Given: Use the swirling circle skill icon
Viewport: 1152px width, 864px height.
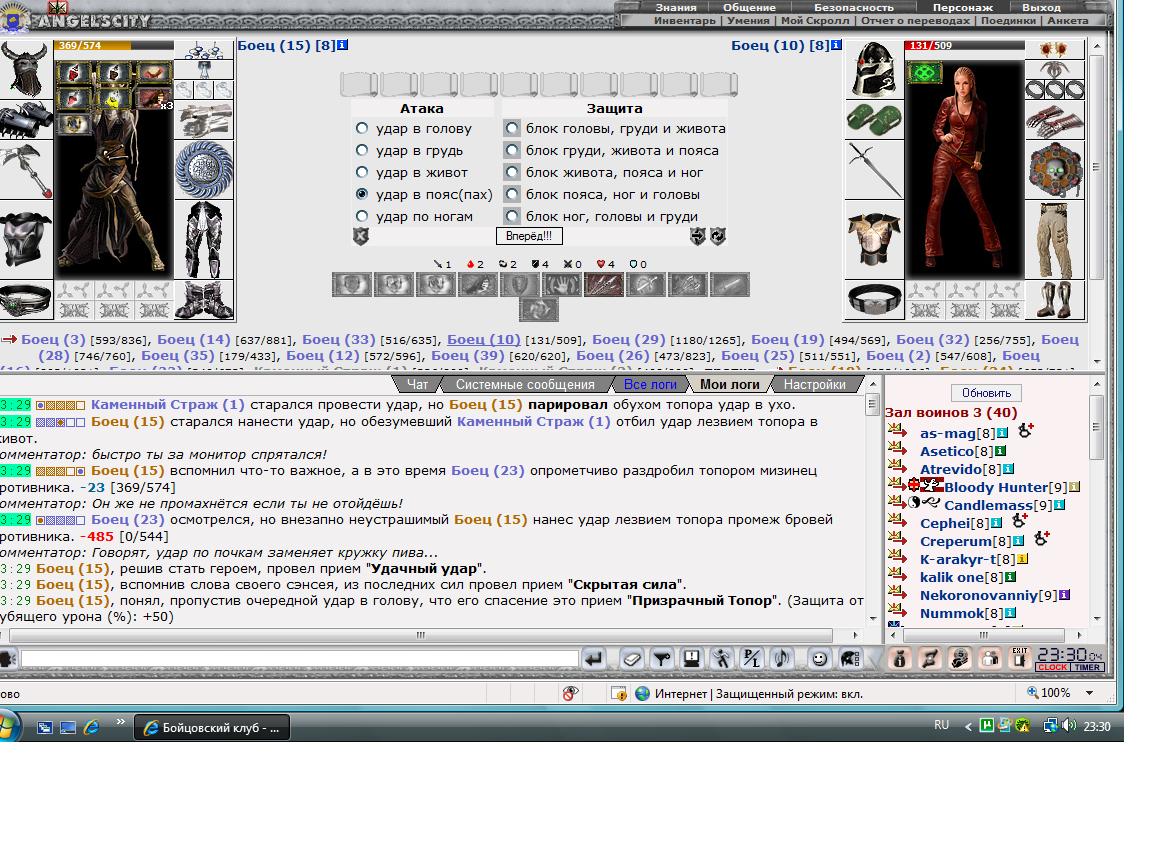Looking at the screenshot, I should point(539,309).
